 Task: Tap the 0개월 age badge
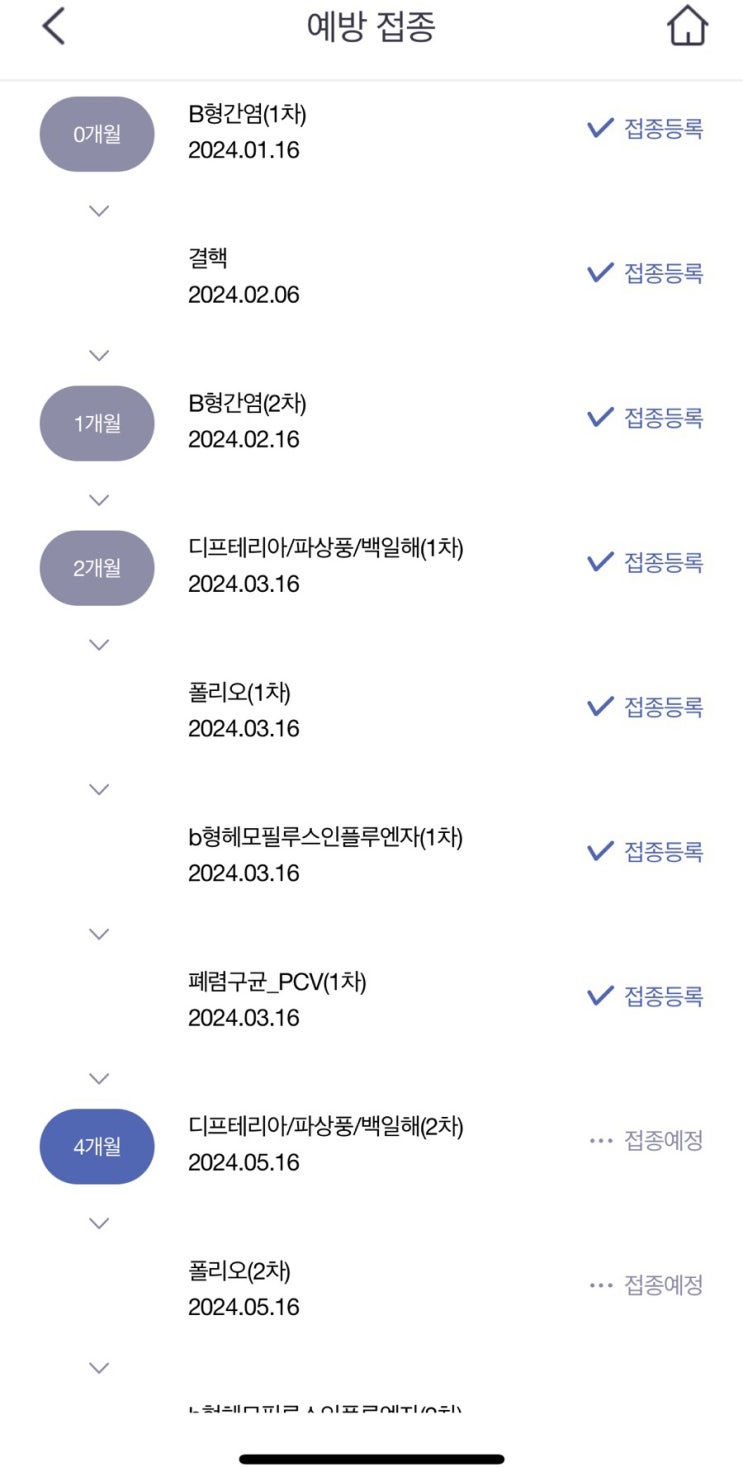tap(97, 134)
